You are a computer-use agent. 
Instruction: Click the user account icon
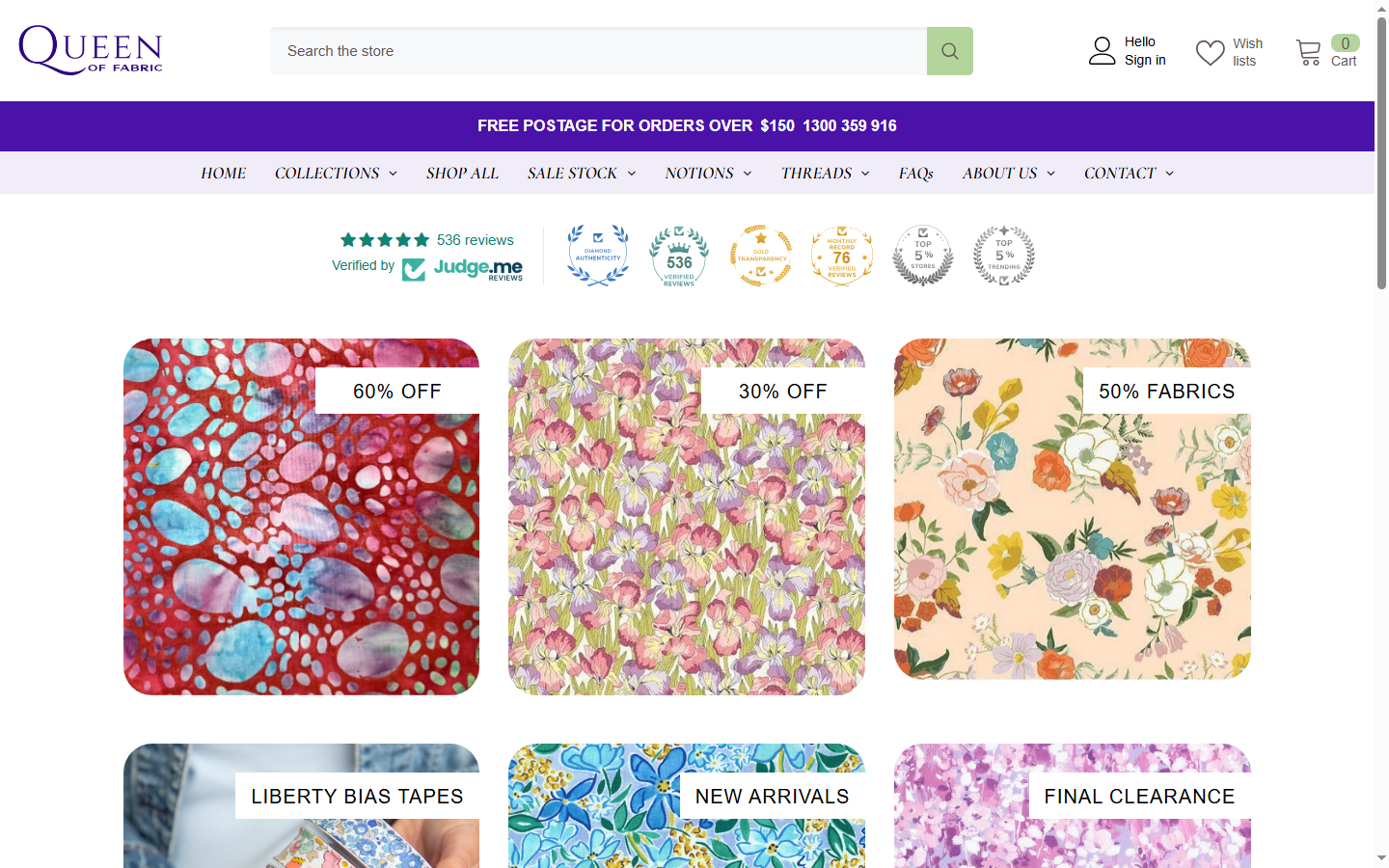(1102, 51)
